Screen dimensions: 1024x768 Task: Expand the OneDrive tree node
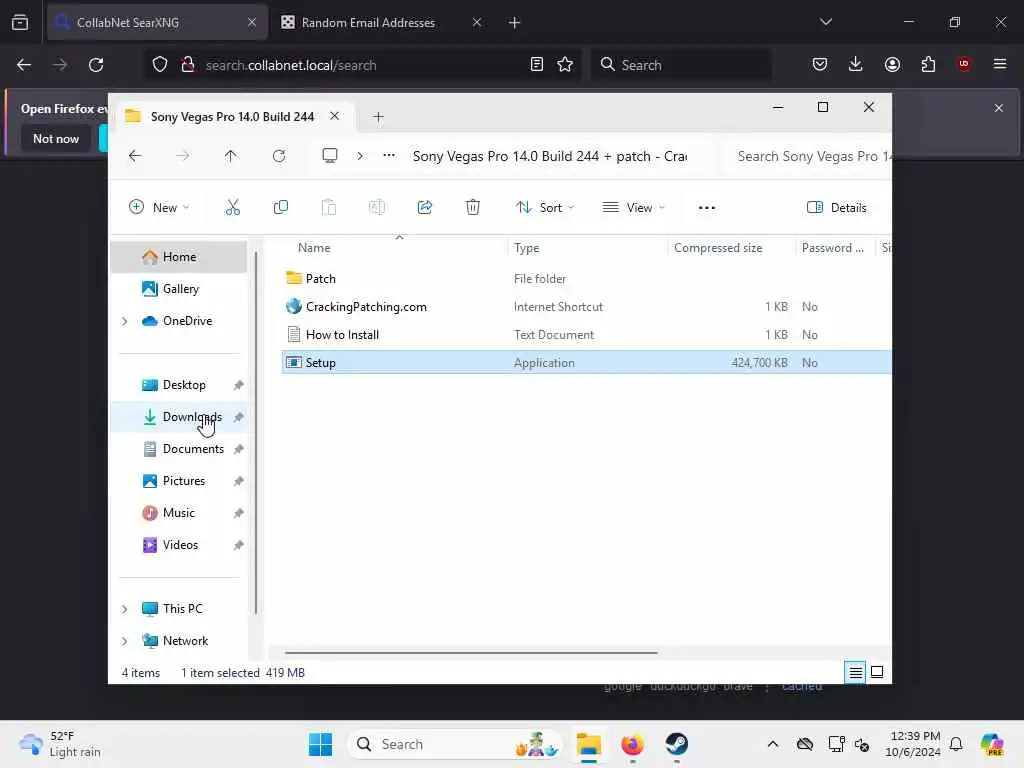125,321
